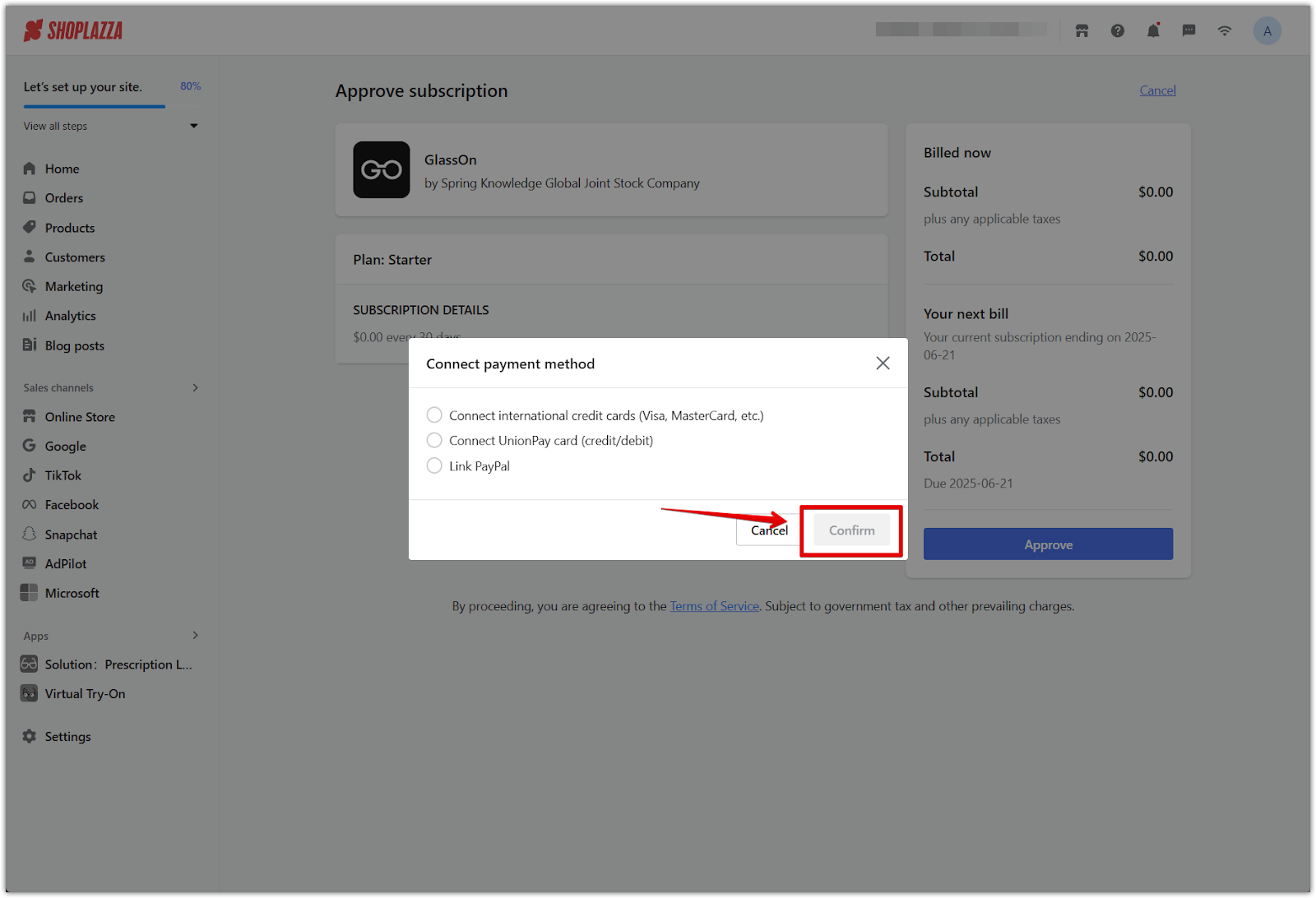Expand the Sales channels chevron

point(195,387)
